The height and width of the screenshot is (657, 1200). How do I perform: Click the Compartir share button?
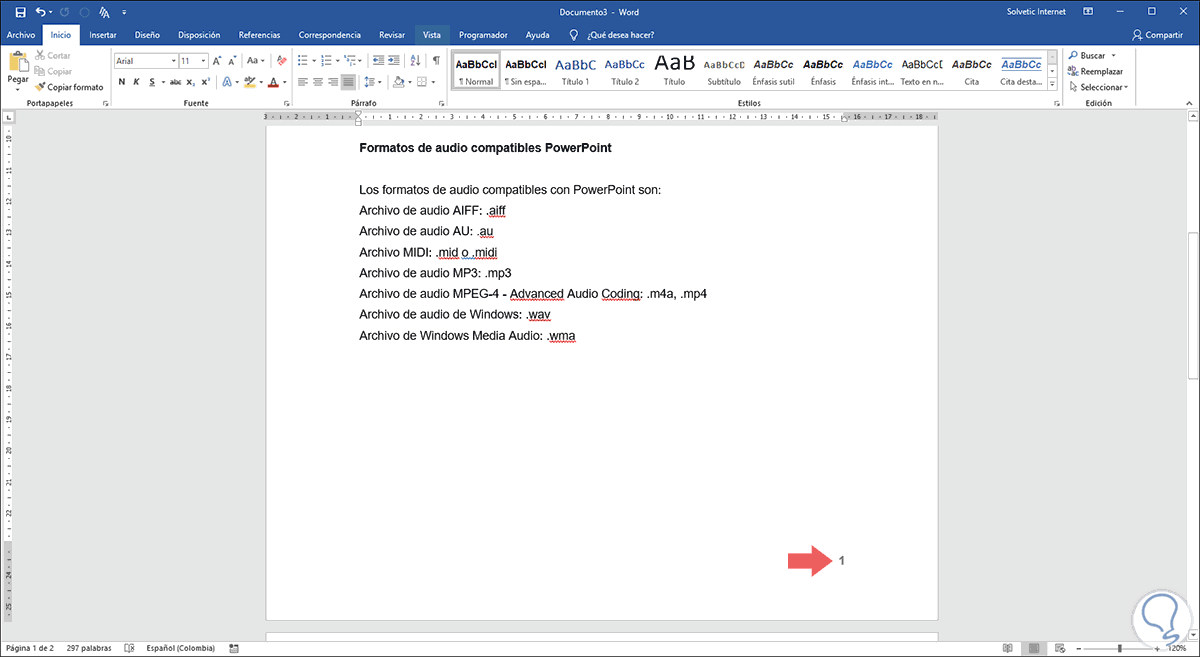click(1156, 34)
